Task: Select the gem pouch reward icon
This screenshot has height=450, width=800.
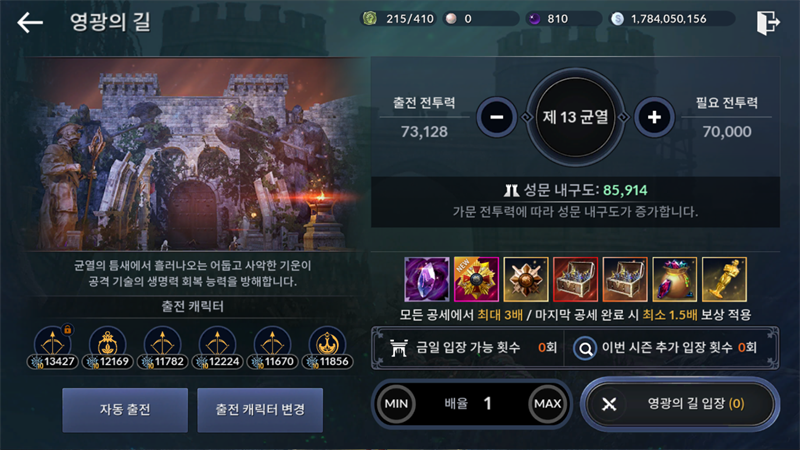Action: (x=674, y=279)
